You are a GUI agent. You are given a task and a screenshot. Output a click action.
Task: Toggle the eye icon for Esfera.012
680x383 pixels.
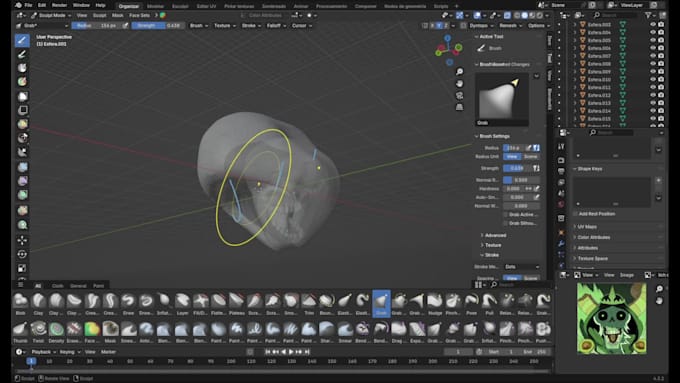pos(653,95)
